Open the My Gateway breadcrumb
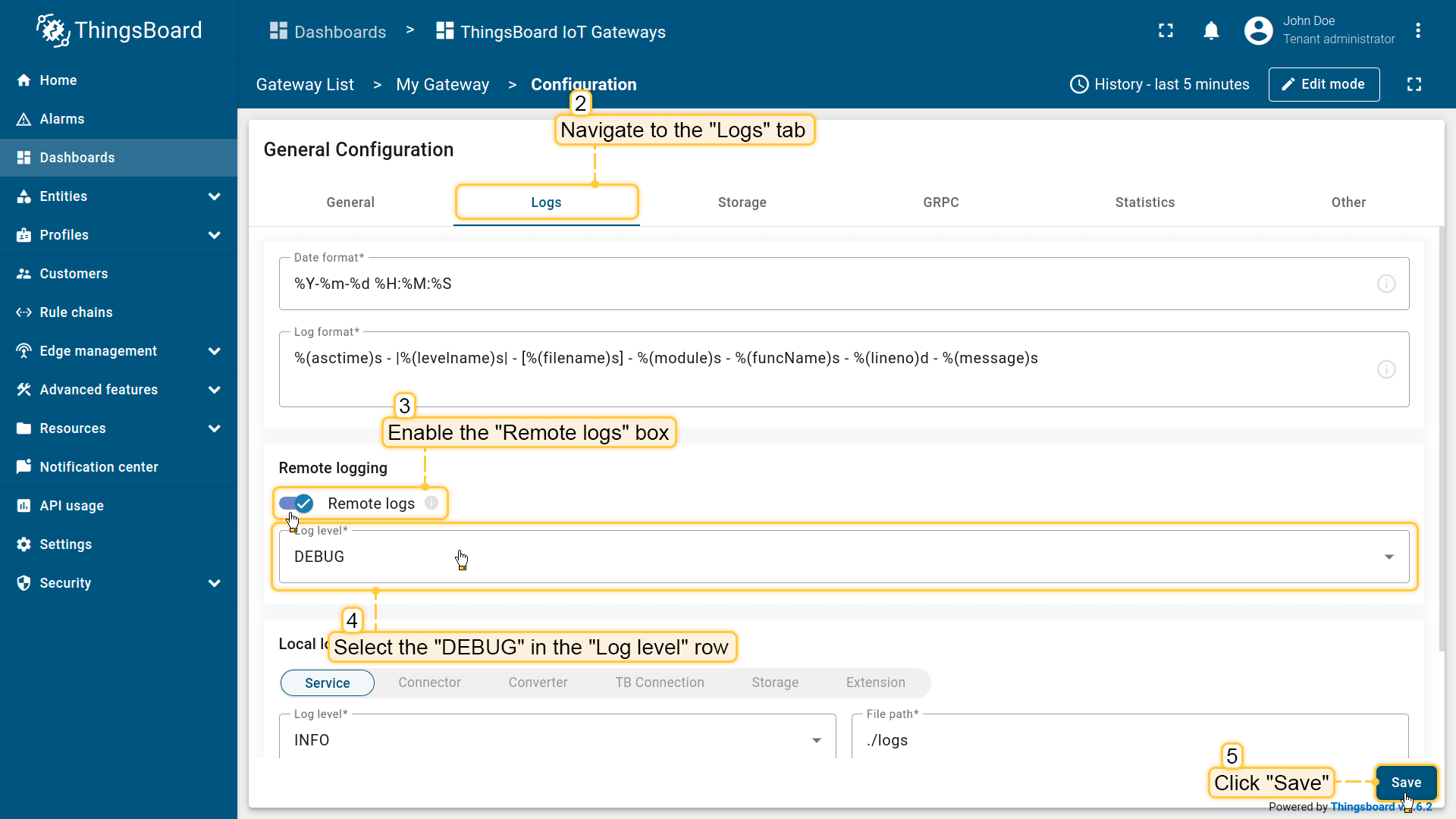This screenshot has width=1456, height=819. point(443,84)
